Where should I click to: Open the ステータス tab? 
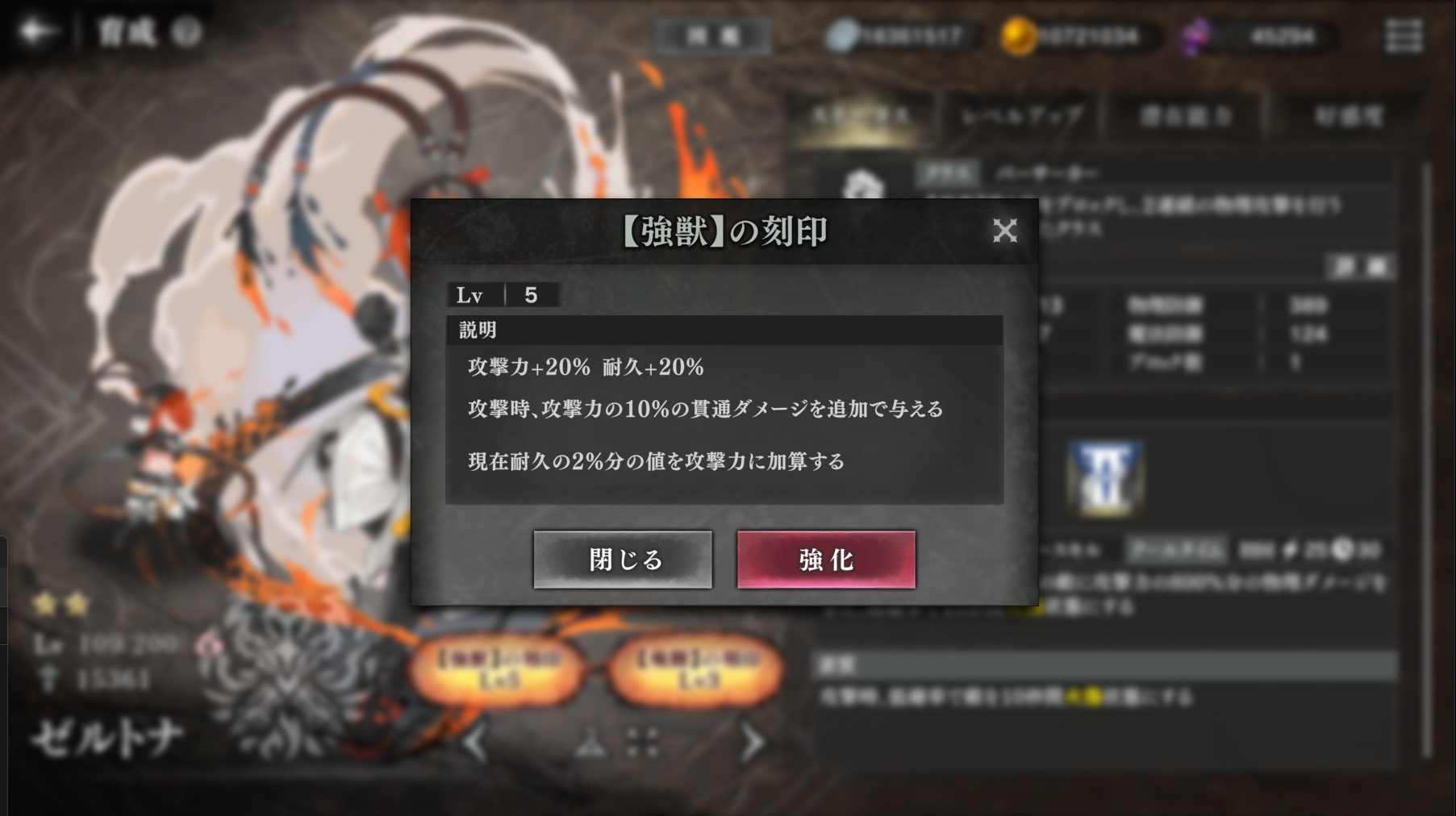click(862, 117)
